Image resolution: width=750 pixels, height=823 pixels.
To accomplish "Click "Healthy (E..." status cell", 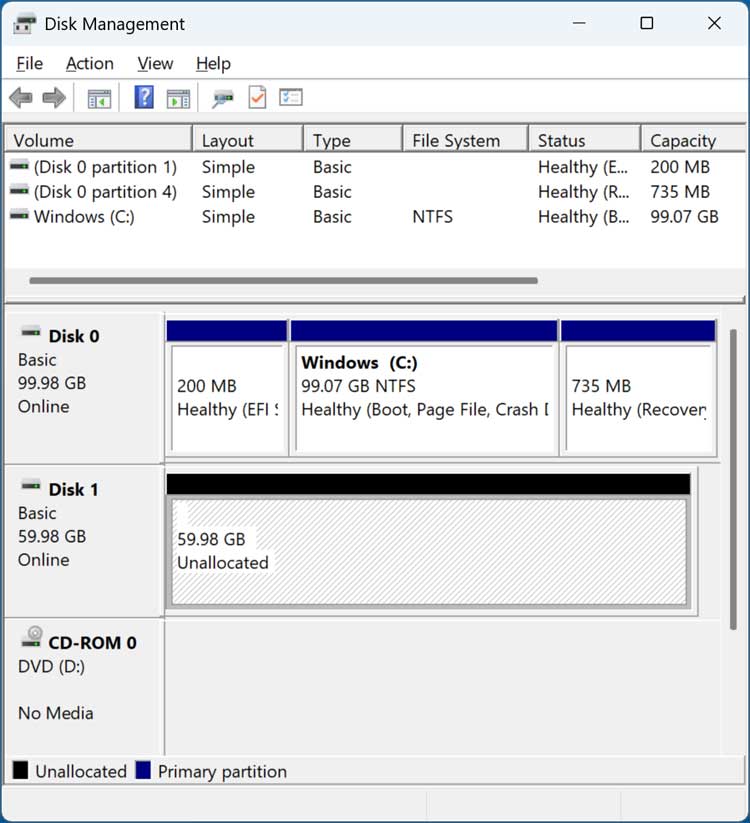I will (584, 167).
